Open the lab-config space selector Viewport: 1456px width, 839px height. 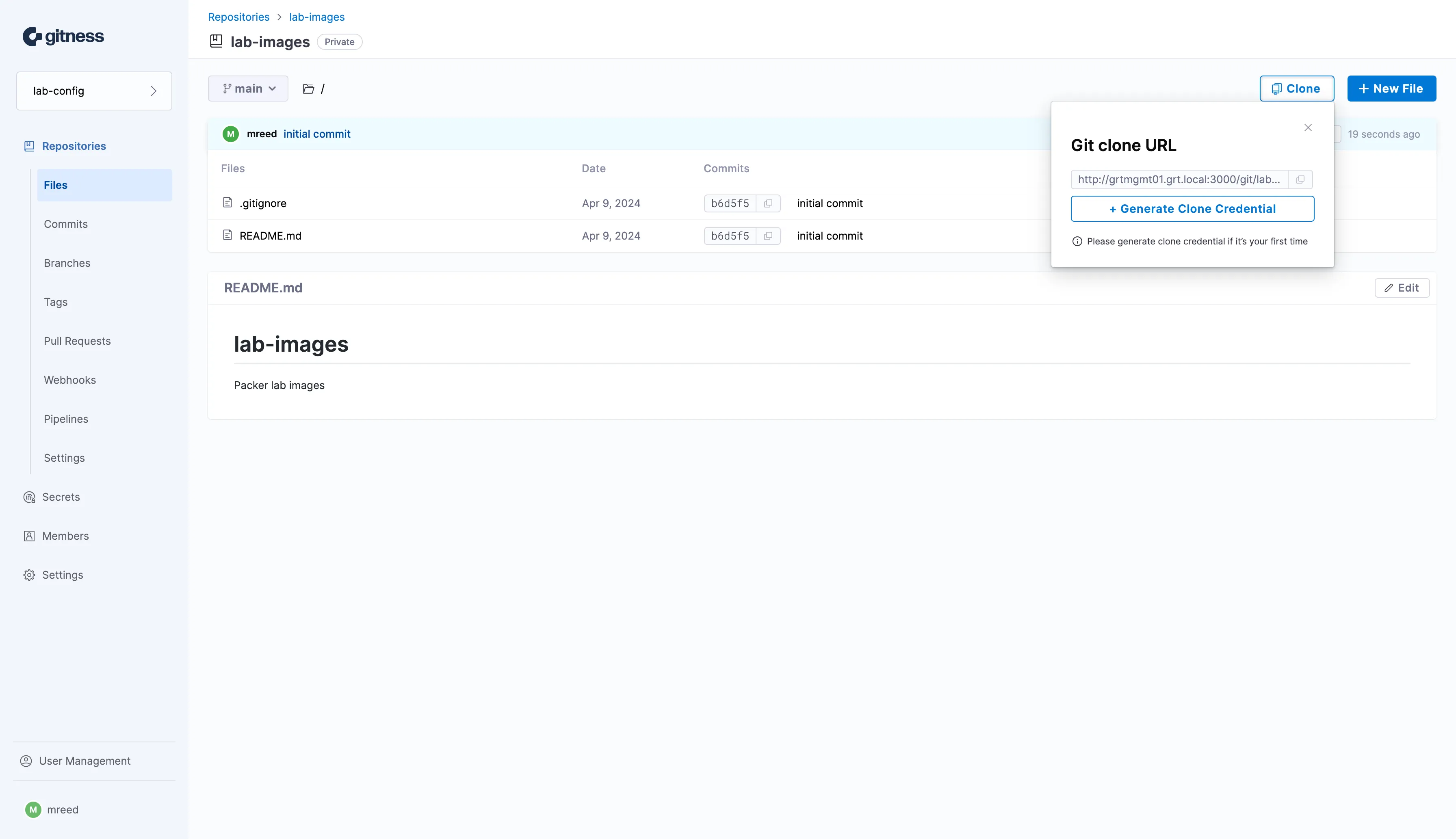94,91
